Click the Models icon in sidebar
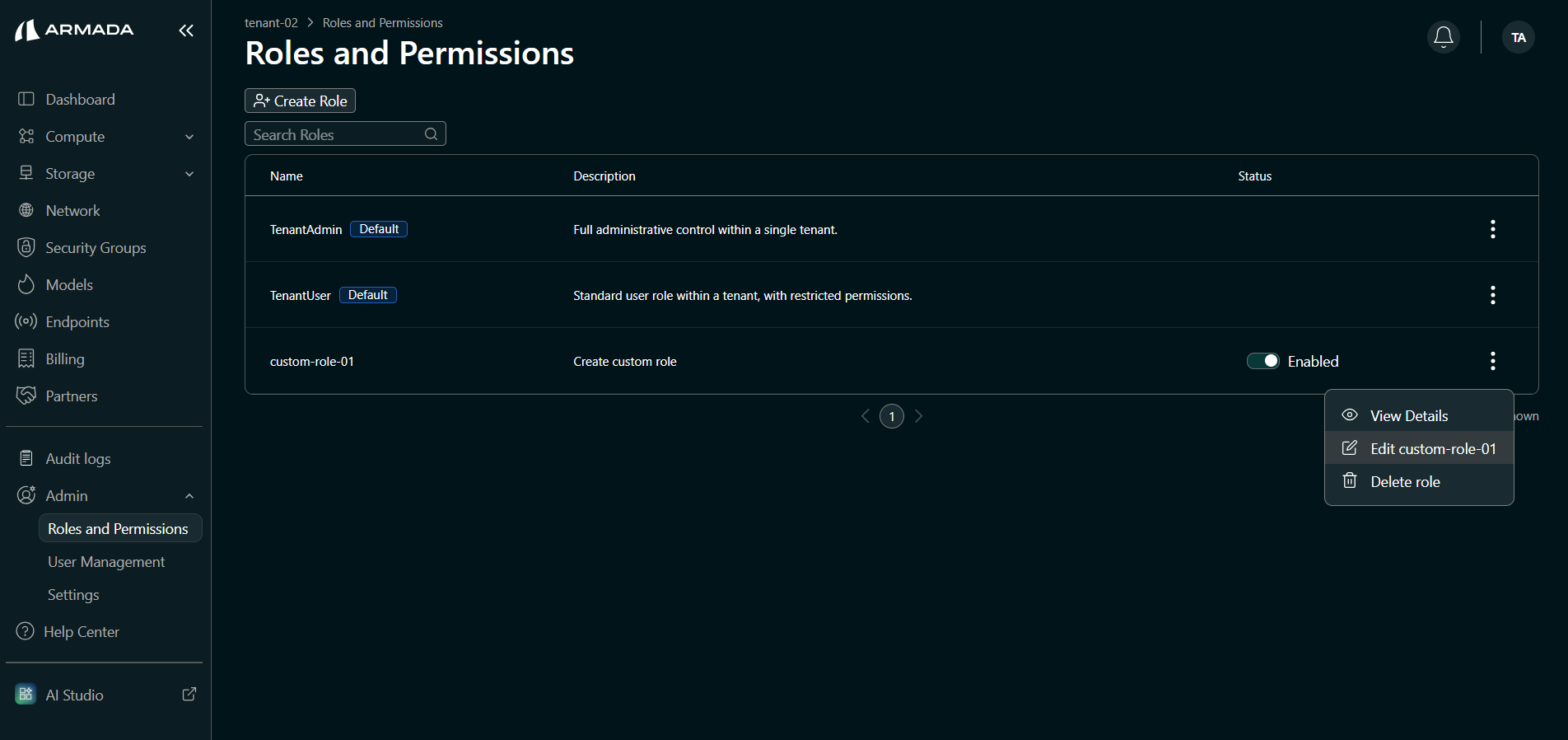The width and height of the screenshot is (1568, 740). [26, 284]
